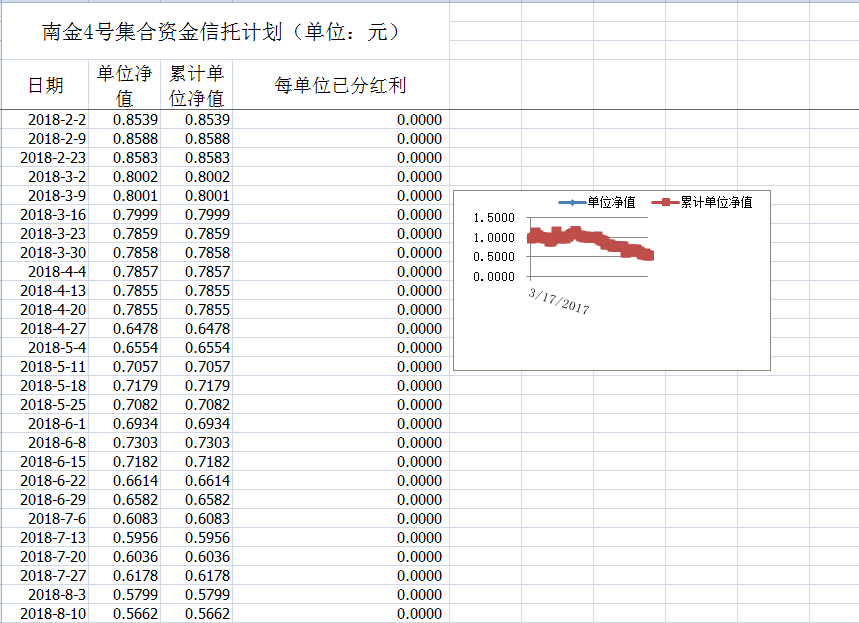Select the dividend 0.0000 in the 2018-8-10 row
Image resolution: width=859 pixels, height=623 pixels.
[x=341, y=614]
